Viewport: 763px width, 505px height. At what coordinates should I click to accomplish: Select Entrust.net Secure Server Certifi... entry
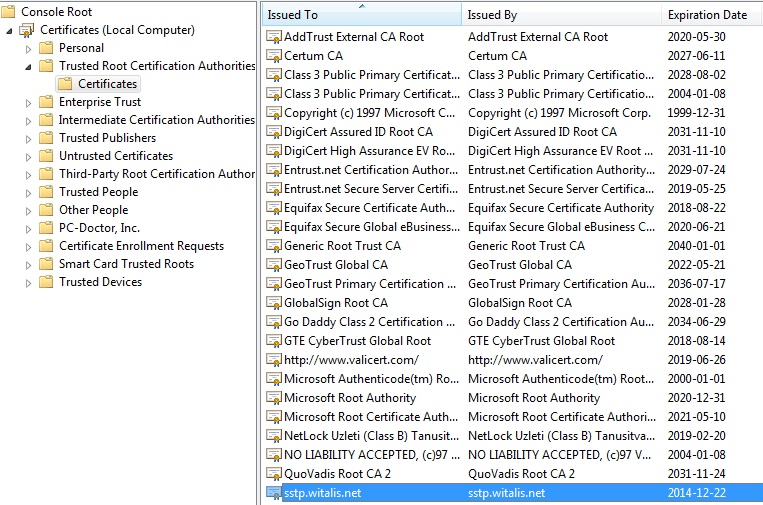coord(371,189)
